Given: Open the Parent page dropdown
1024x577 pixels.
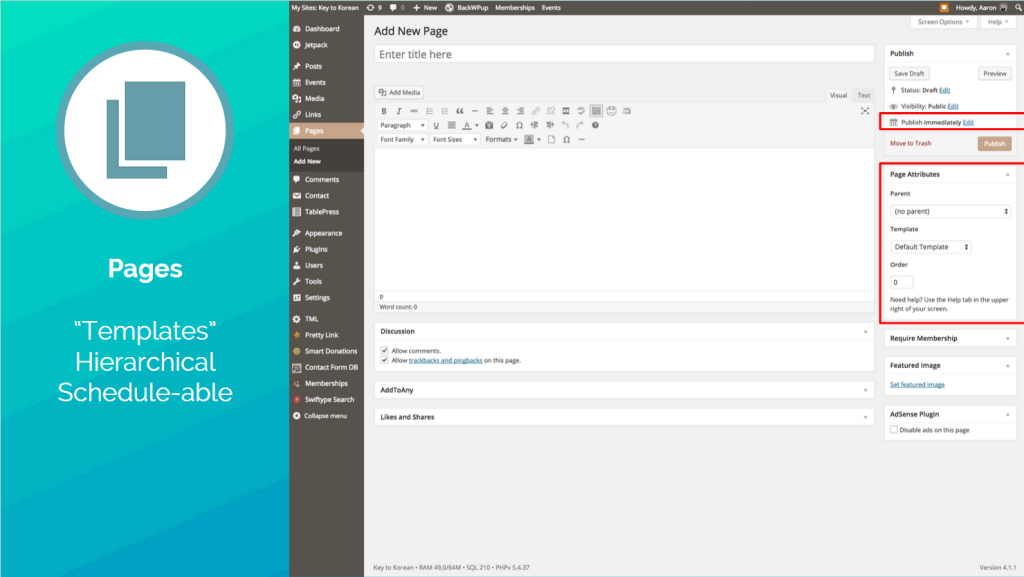Looking at the screenshot, I should coord(950,211).
